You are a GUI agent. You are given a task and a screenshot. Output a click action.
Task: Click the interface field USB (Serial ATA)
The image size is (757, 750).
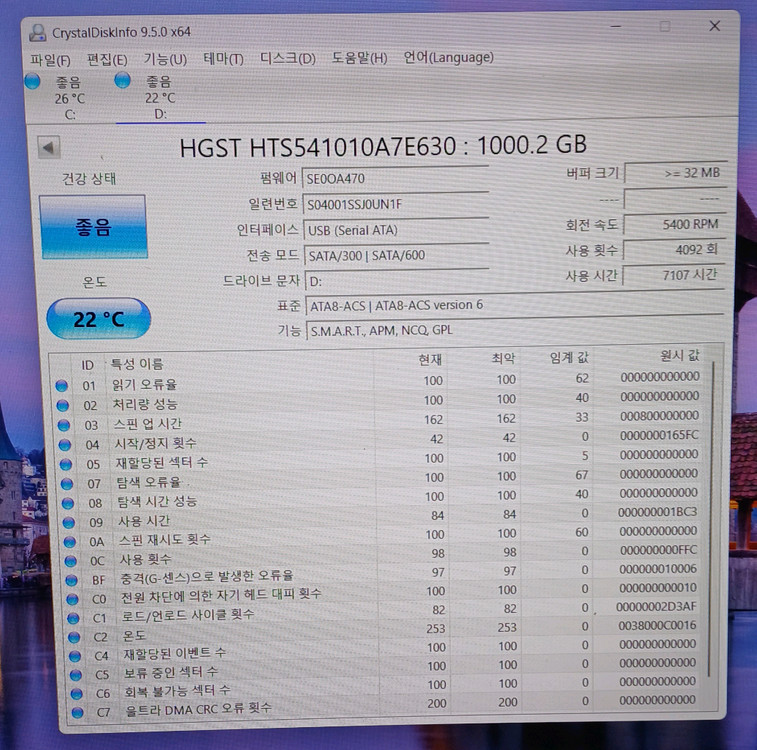click(x=396, y=230)
